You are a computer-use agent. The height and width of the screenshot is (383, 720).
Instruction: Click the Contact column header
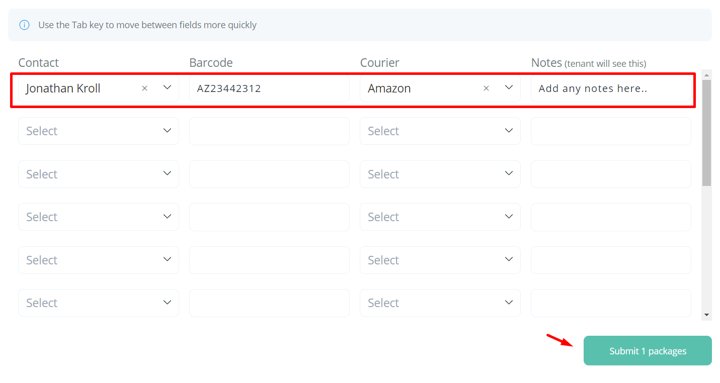(x=39, y=62)
